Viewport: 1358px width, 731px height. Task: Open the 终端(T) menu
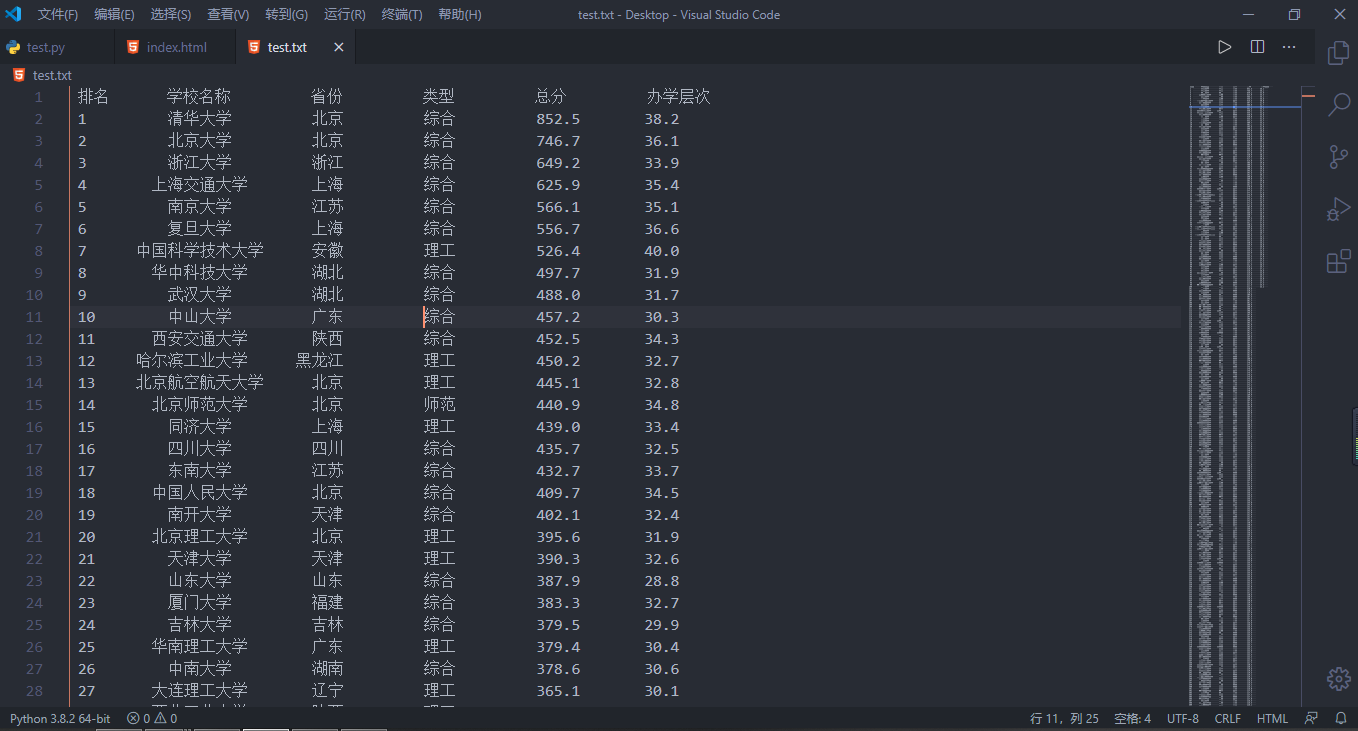coord(402,15)
